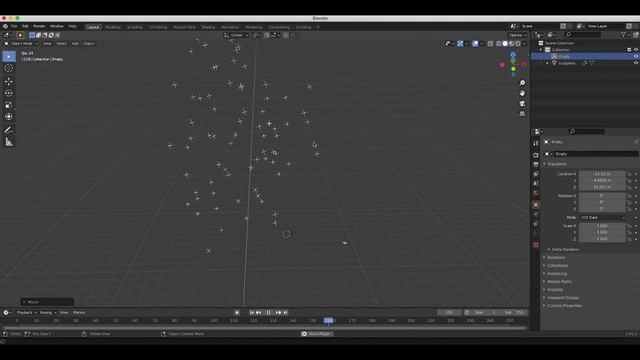Open the Object Mode dropdown
Viewport: 640px width, 360px height.
click(21, 44)
